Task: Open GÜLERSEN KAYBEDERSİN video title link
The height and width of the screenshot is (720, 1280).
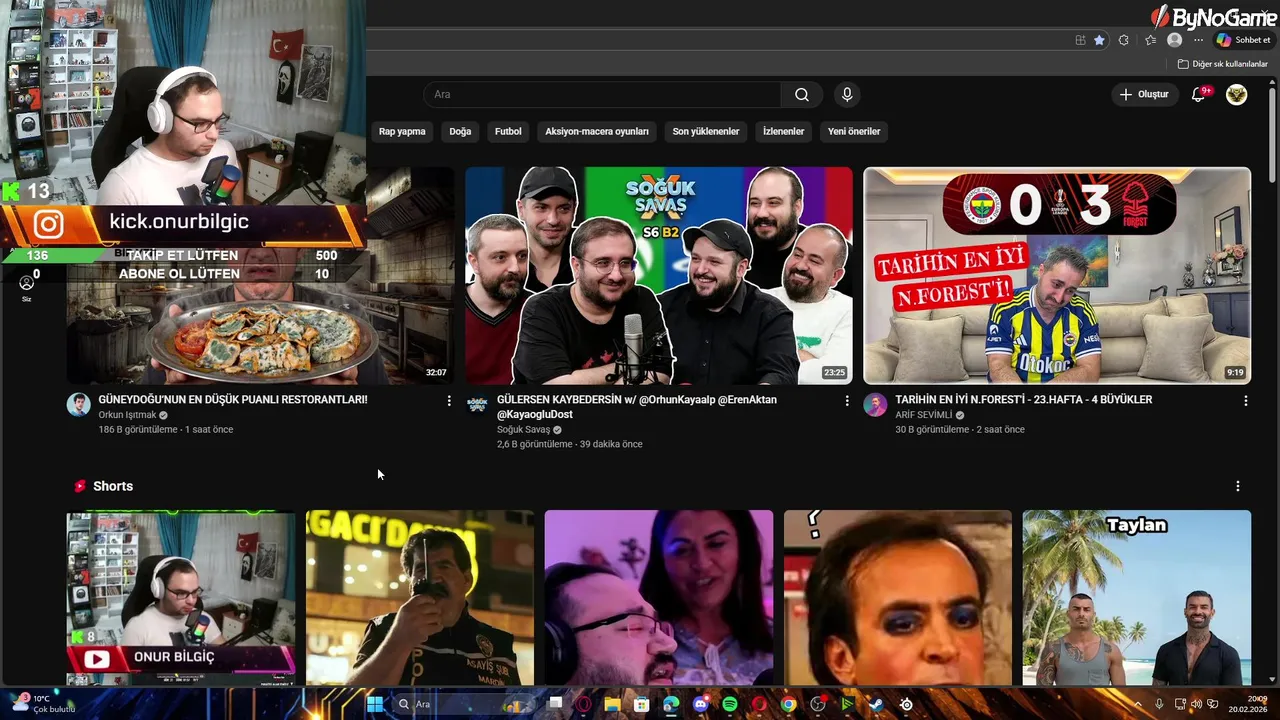Action: 637,406
